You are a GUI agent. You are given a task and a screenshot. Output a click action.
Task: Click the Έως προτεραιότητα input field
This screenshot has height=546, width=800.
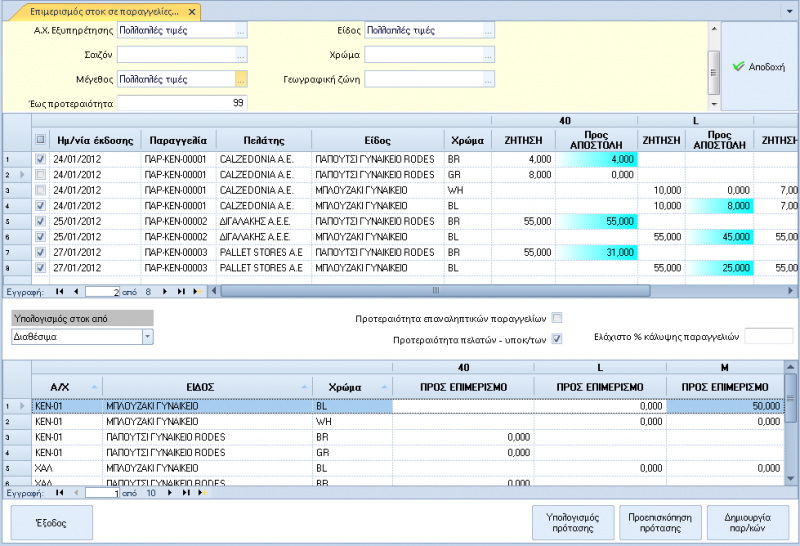(182, 103)
